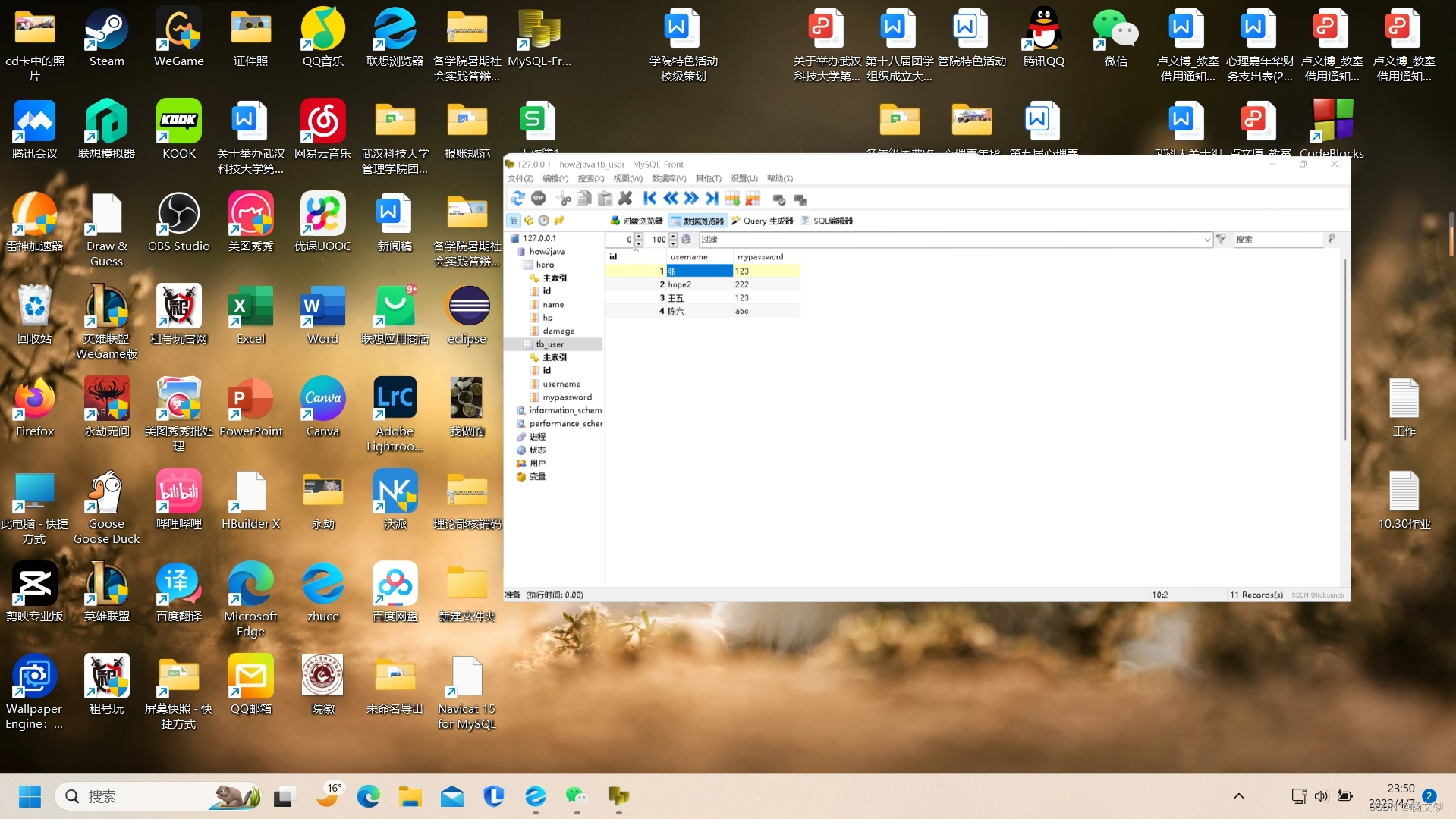The height and width of the screenshot is (819, 1456).
Task: Click the cell containing abc
Action: (766, 312)
